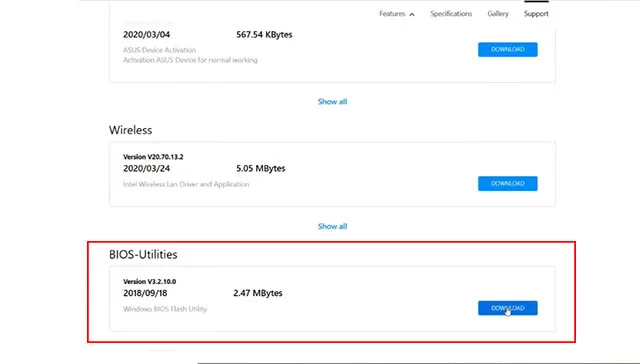
Task: Click the 5.05 MBytes file size
Action: pyautogui.click(x=260, y=169)
